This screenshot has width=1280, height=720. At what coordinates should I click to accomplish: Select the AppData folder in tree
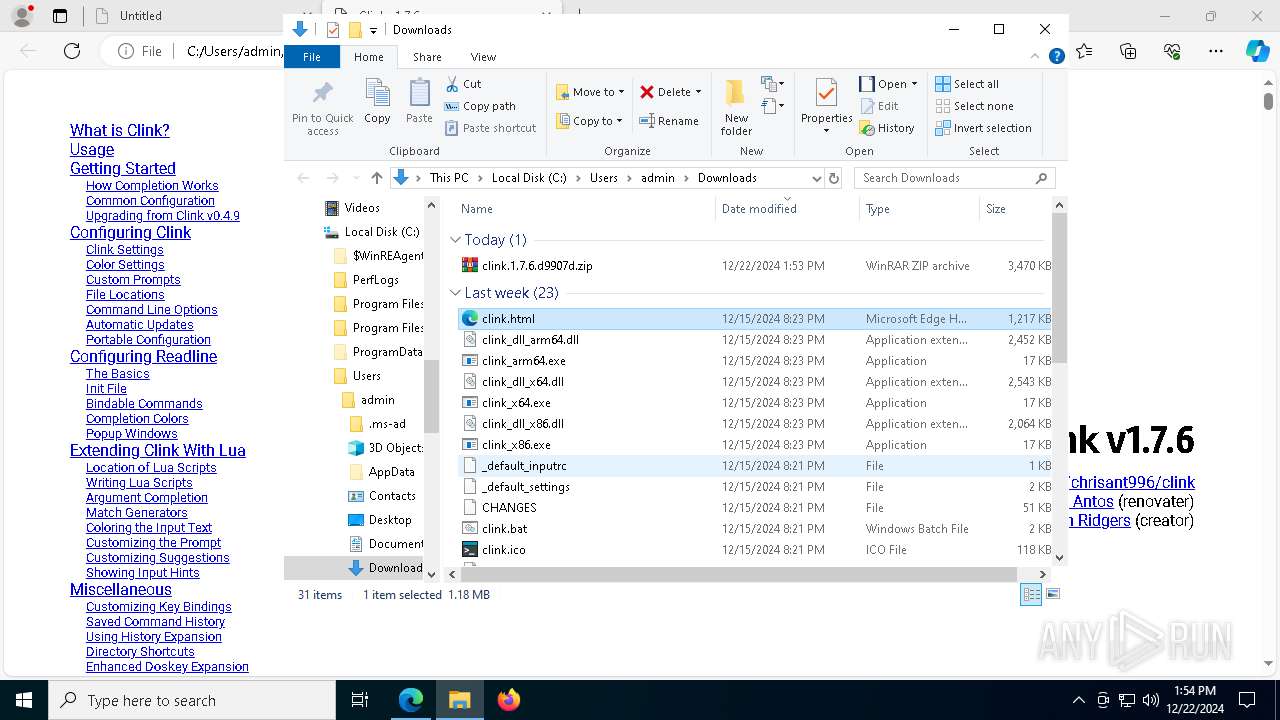382,472
